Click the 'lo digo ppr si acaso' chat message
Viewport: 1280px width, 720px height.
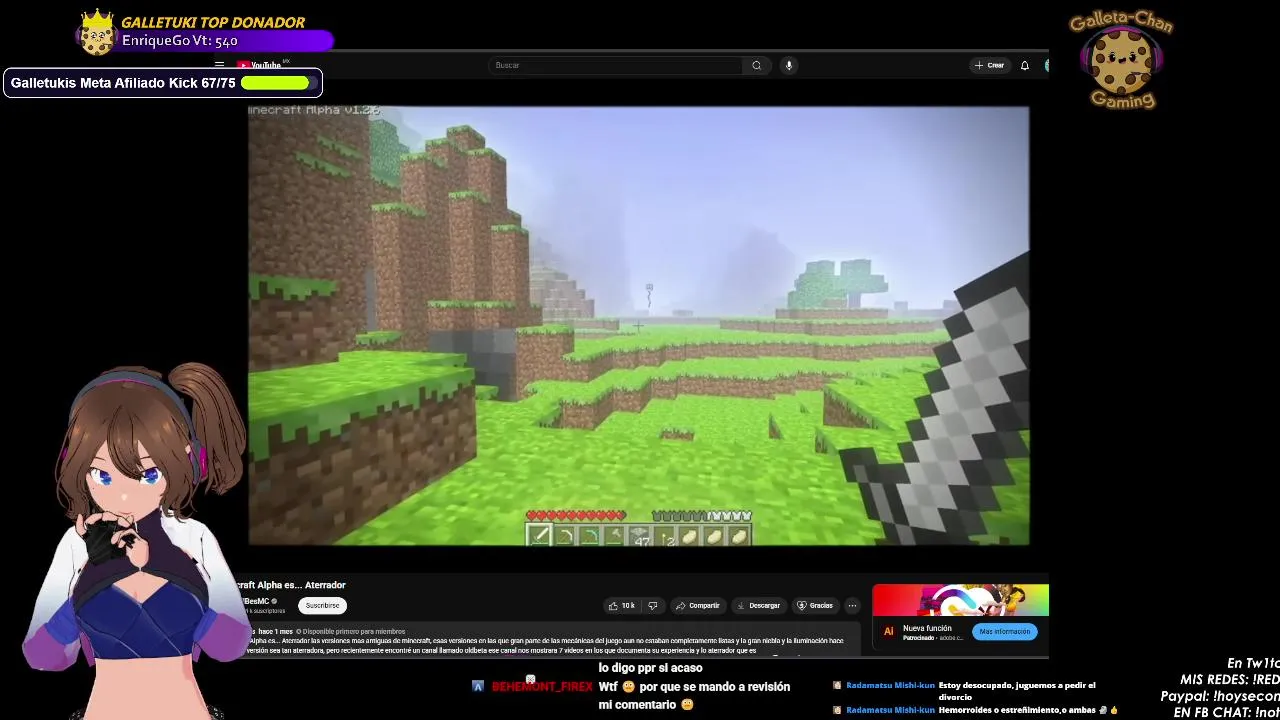[650, 668]
